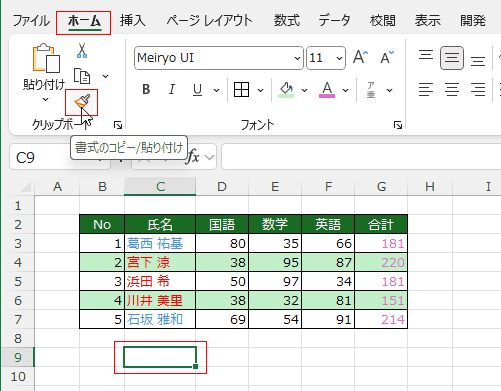Increase font size with large A icon
Screen dimensions: 501x391
click(x=361, y=57)
